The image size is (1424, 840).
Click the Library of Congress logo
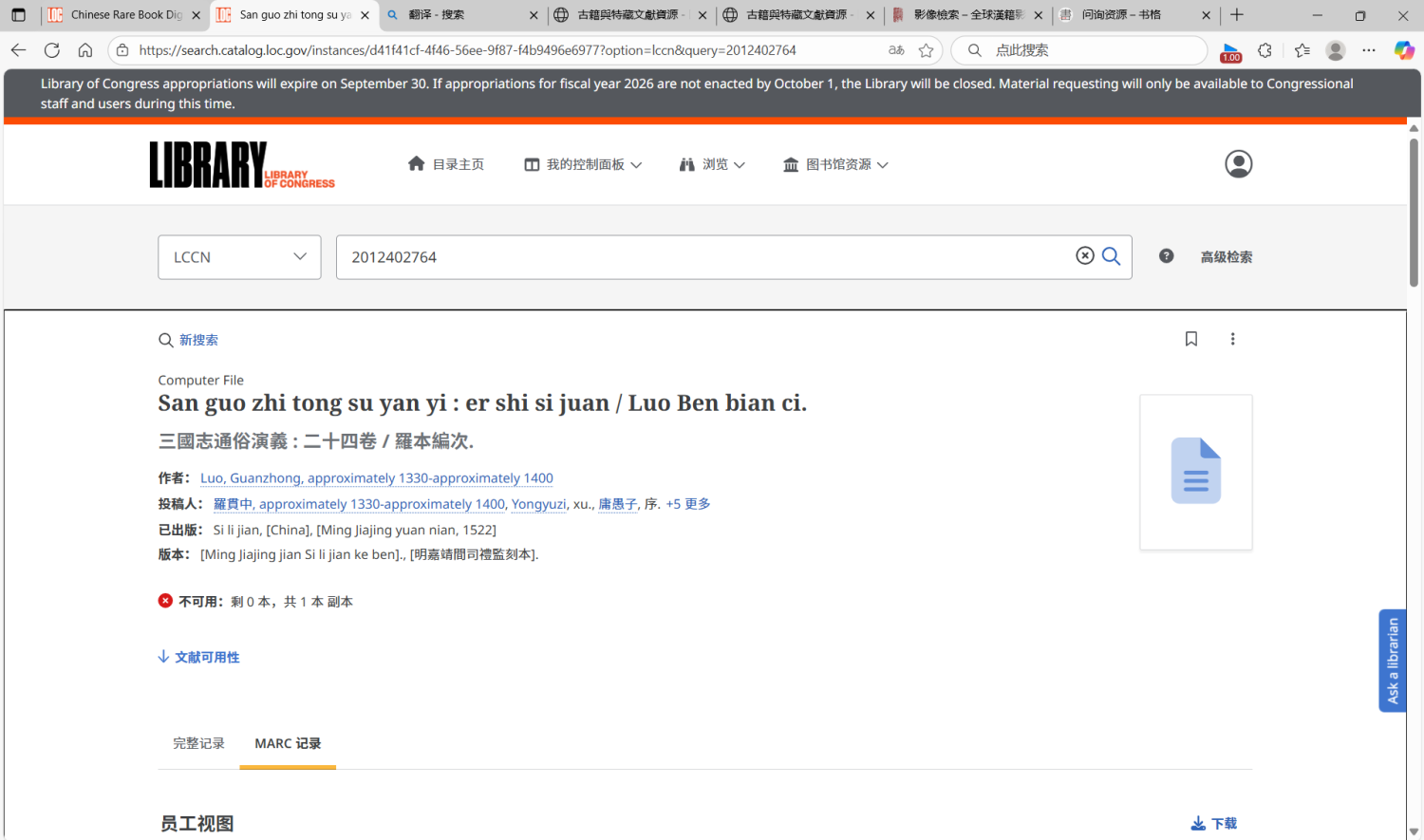[x=242, y=165]
